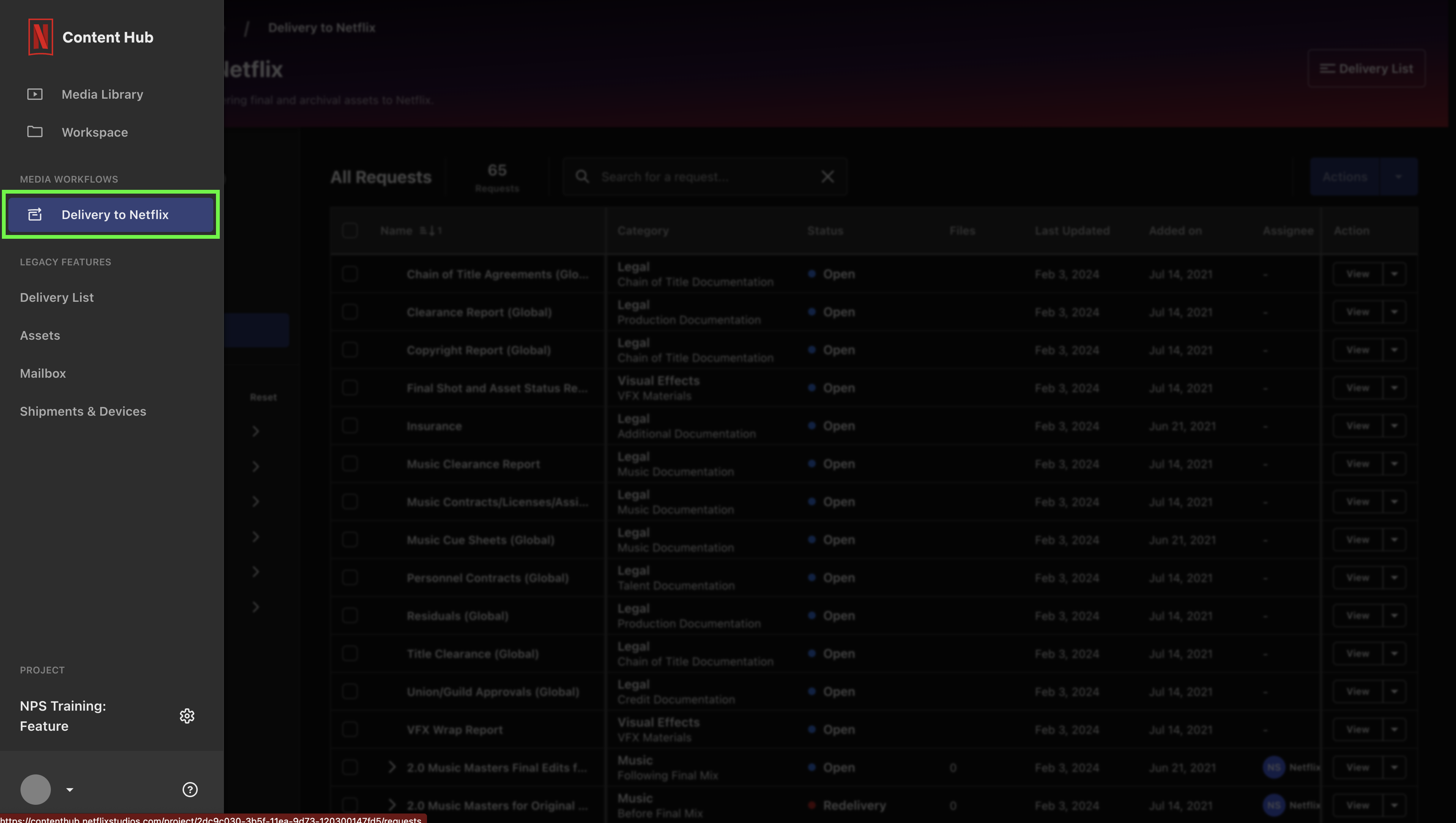Check the Personnel Contracts (Global) row
1456x823 pixels.
pyautogui.click(x=350, y=578)
